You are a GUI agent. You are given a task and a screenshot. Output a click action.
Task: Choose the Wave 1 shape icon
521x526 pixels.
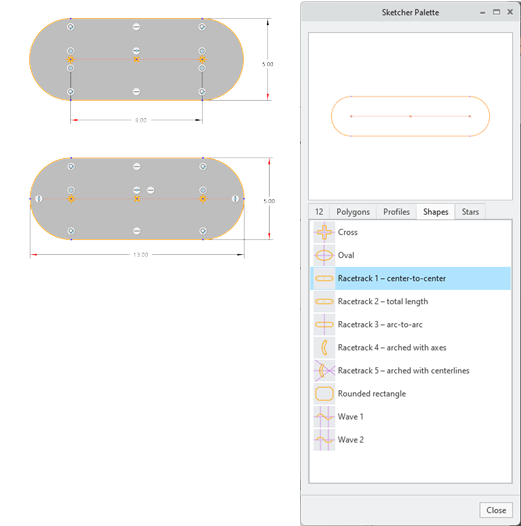[324, 417]
